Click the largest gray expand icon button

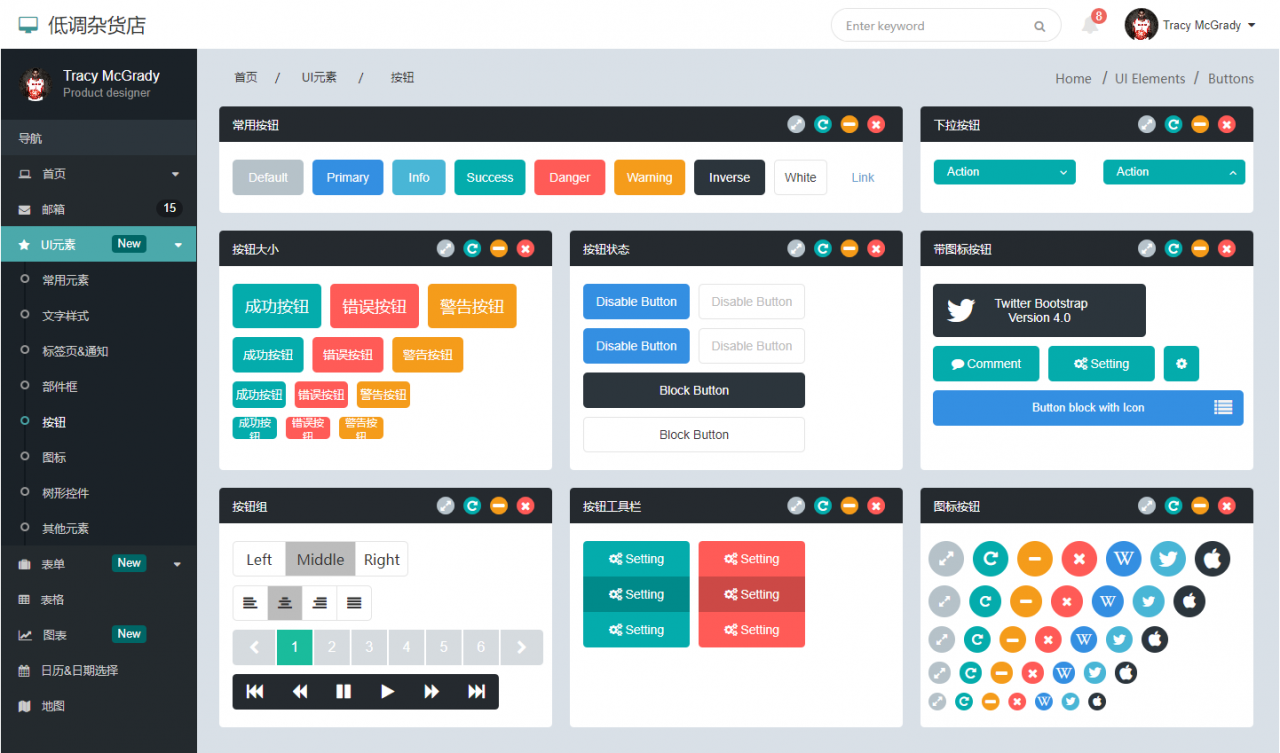click(946, 558)
